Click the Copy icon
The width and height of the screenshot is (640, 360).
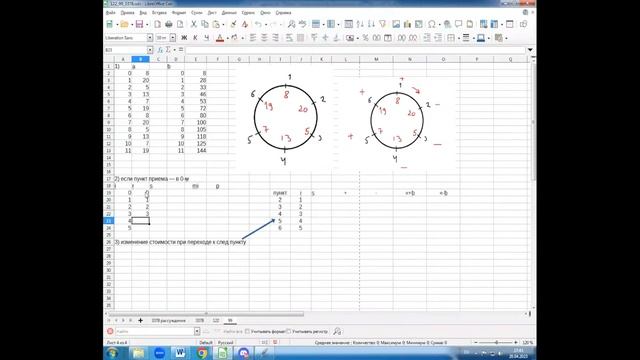click(x=204, y=24)
